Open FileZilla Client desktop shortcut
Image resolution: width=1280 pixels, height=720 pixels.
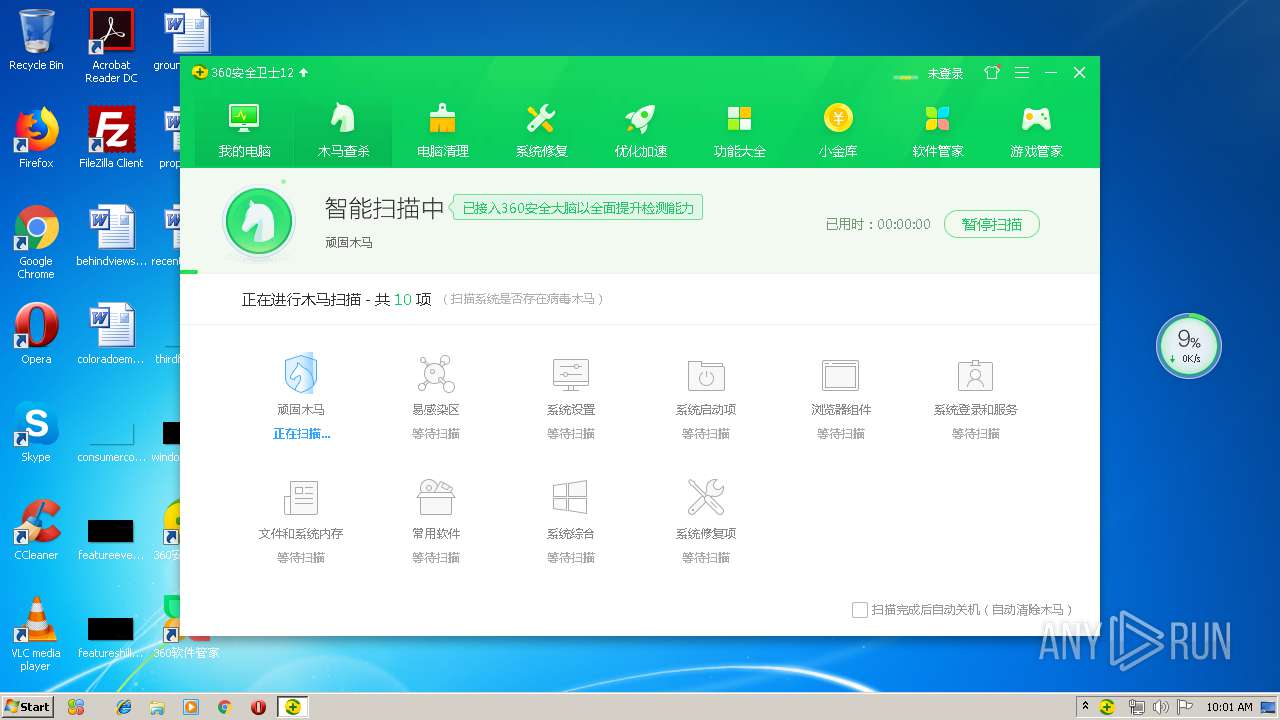click(111, 137)
